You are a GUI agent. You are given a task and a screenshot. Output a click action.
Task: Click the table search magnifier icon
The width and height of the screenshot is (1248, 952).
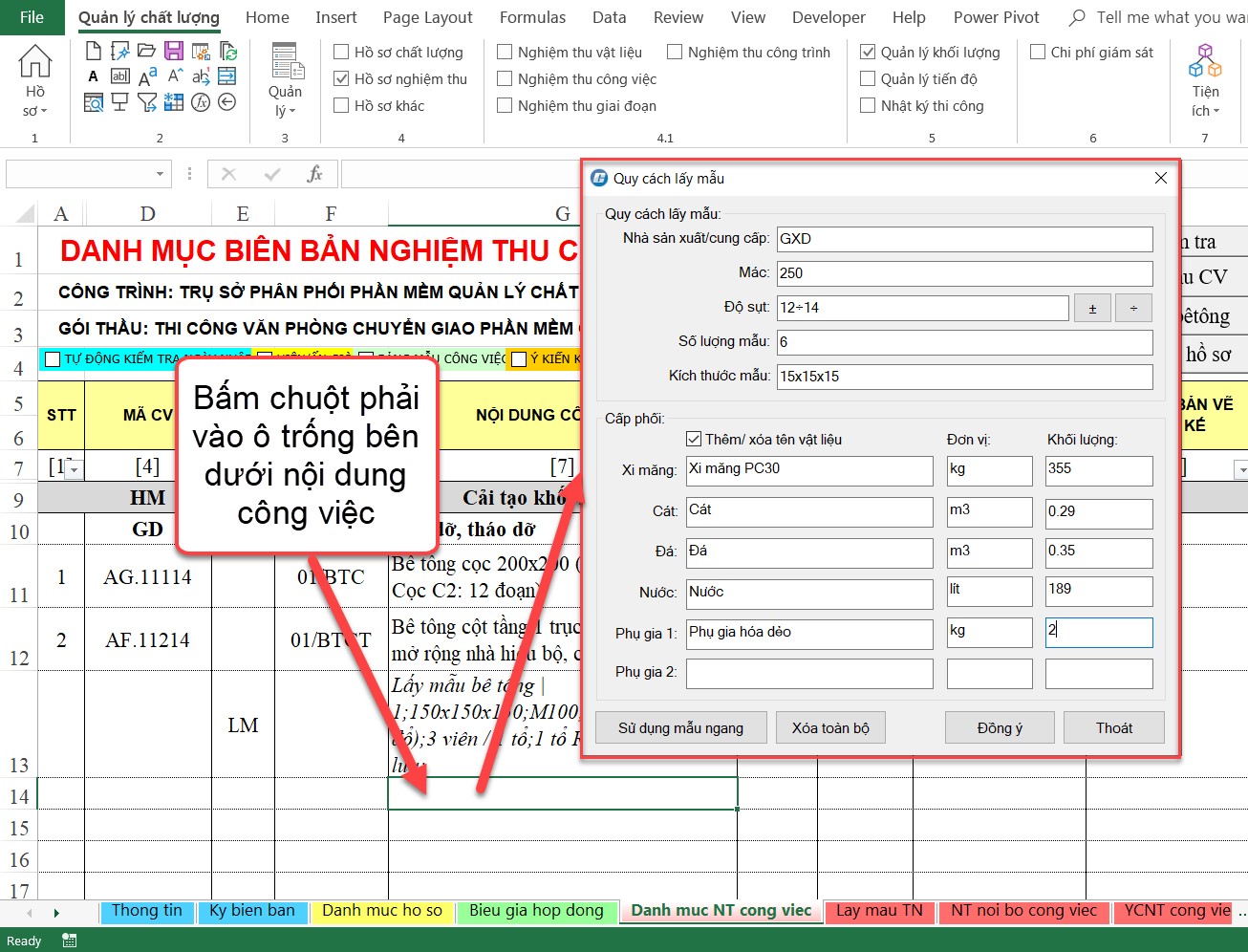tap(94, 102)
